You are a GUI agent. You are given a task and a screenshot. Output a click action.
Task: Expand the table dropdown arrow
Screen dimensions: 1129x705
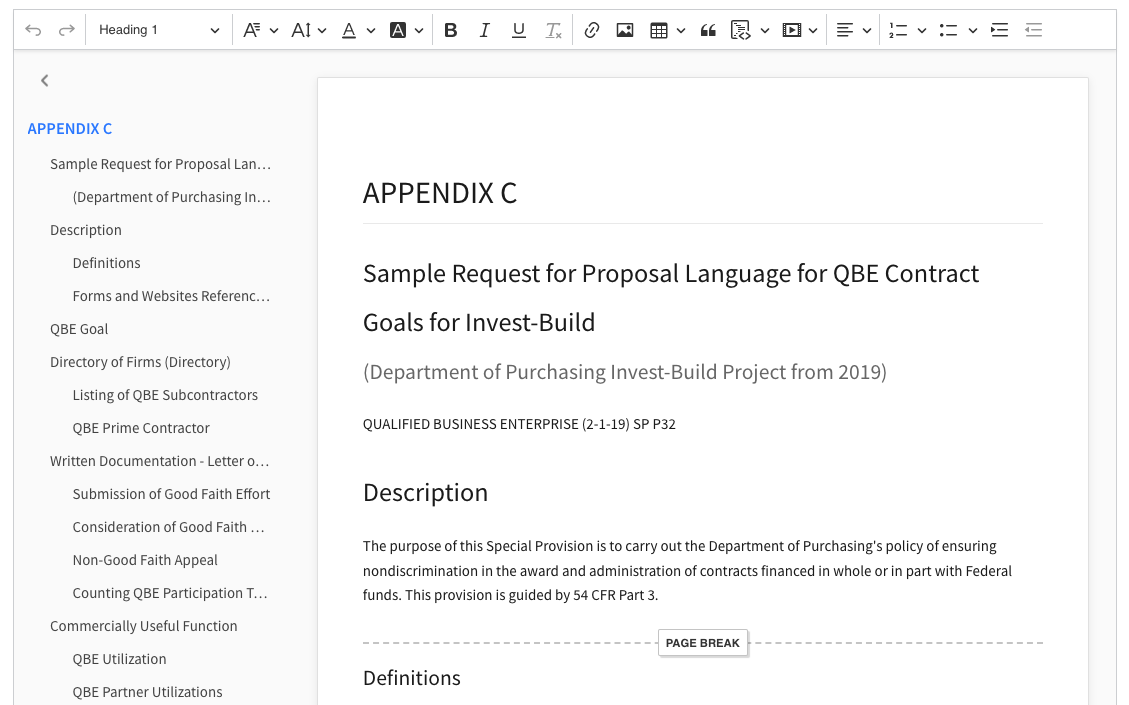click(x=681, y=30)
